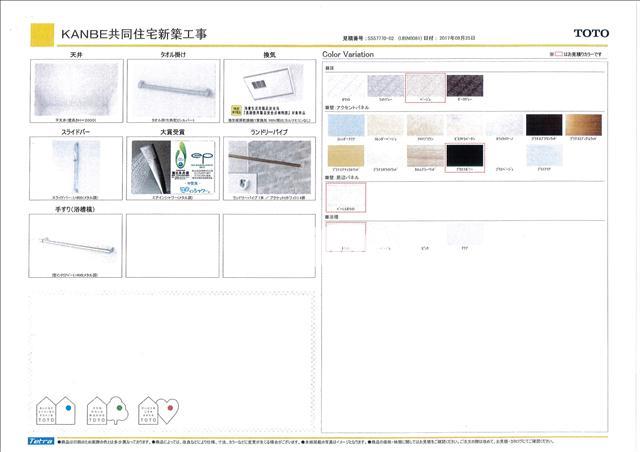Click the 'タオル掛け' label

(173, 54)
